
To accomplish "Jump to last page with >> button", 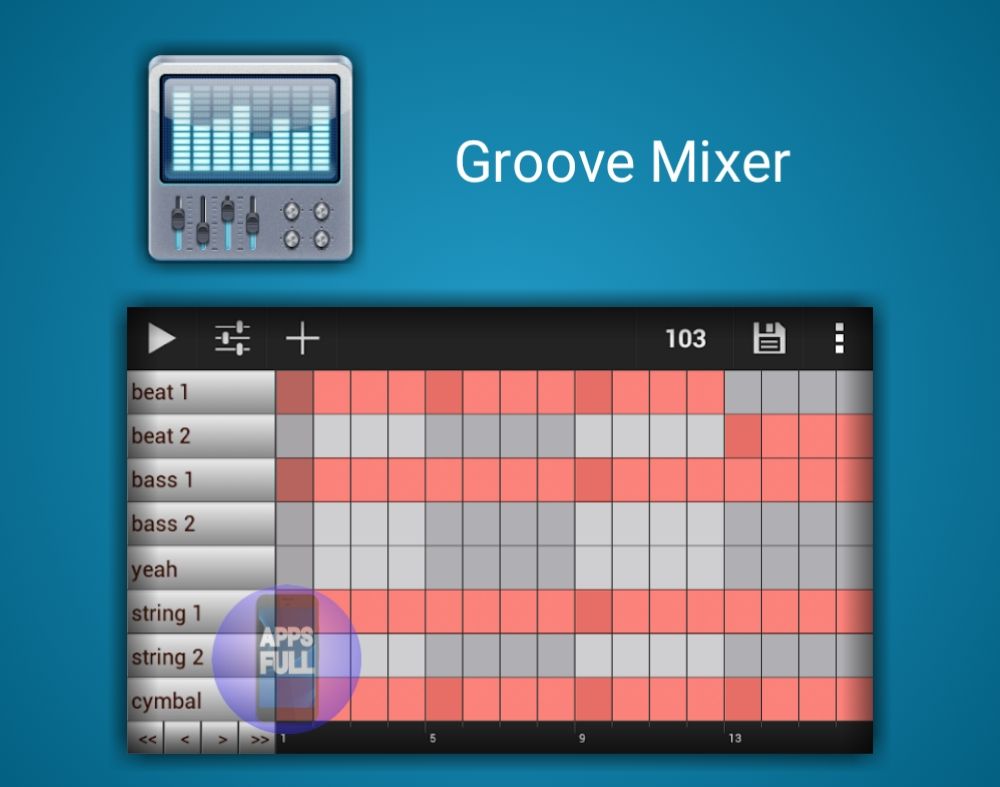I will [258, 739].
